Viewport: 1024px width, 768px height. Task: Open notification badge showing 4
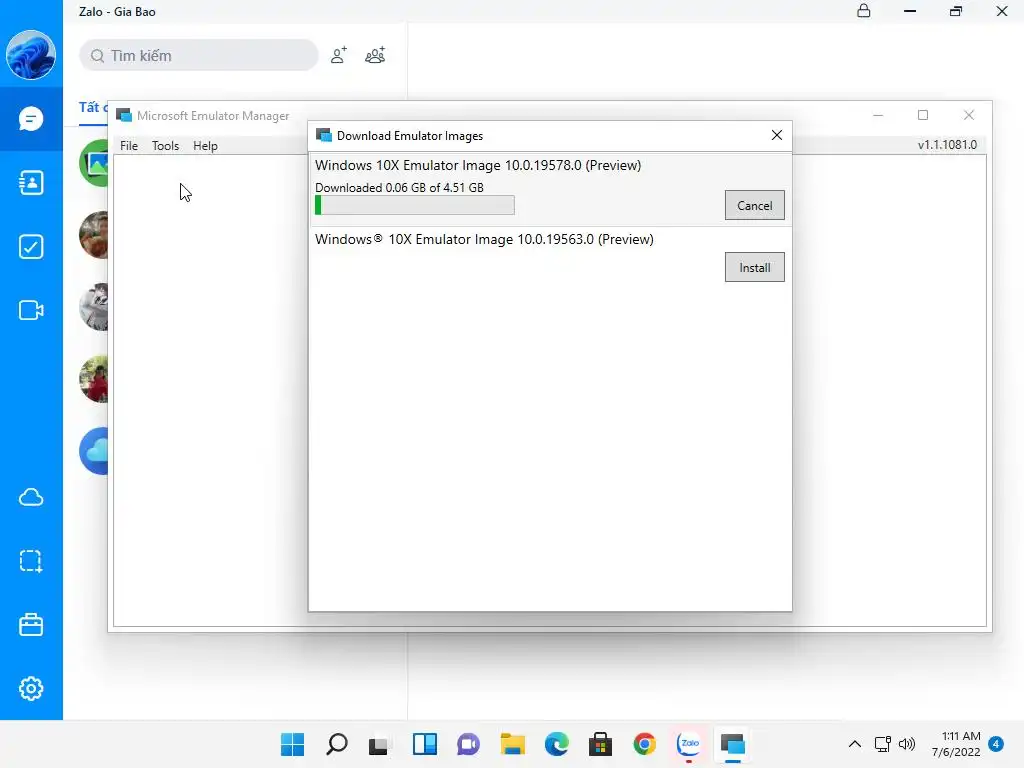click(996, 744)
